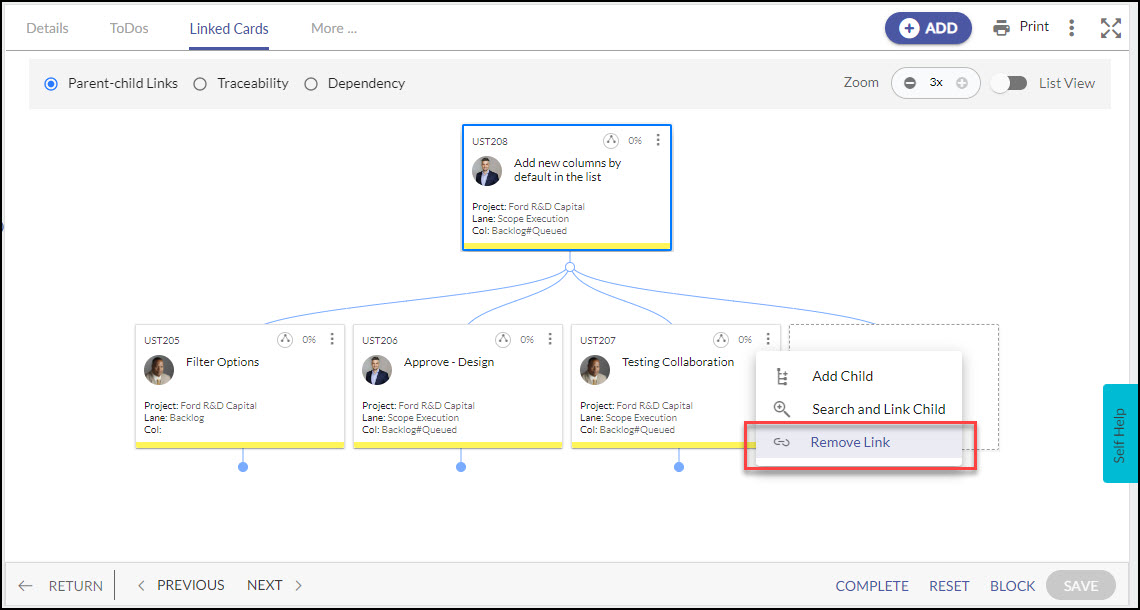Select the Traceability radio button

click(200, 84)
